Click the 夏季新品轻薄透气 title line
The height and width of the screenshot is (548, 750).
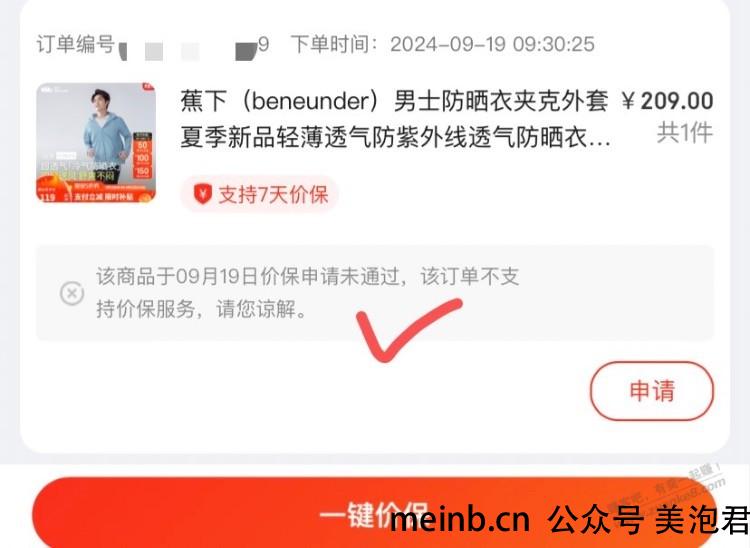pyautogui.click(x=395, y=138)
